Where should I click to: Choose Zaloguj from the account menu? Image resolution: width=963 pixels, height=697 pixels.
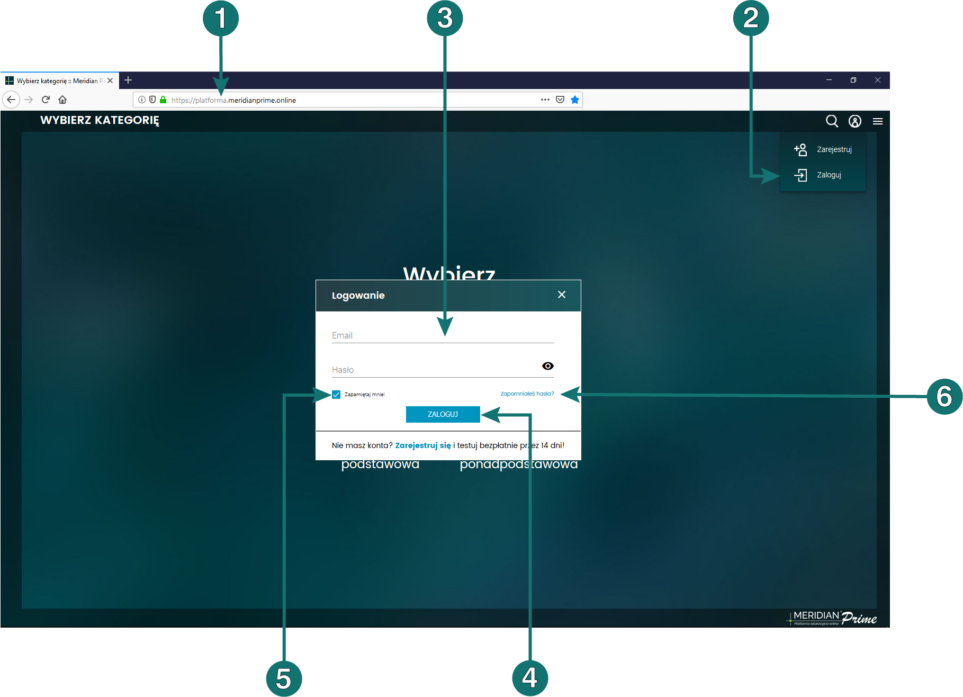pos(823,175)
